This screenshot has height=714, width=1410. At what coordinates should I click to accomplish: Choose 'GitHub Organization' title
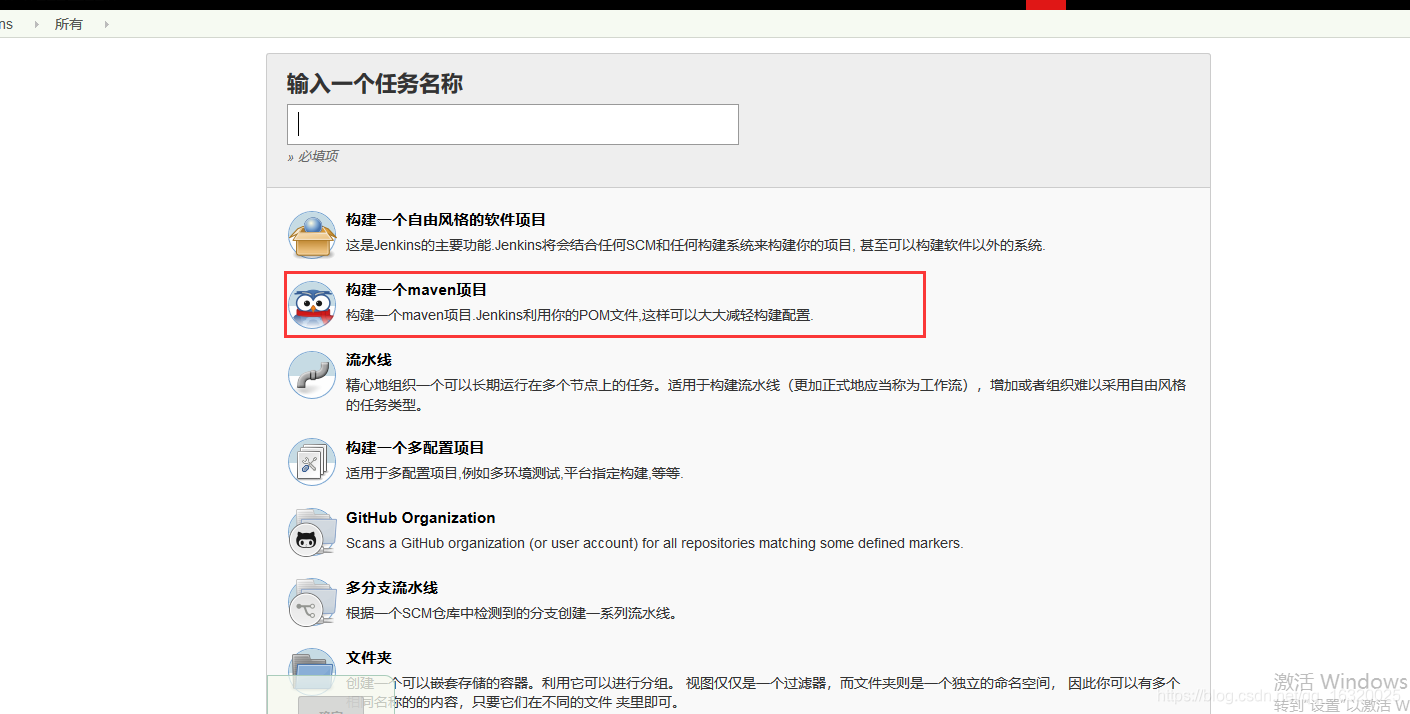(x=421, y=518)
